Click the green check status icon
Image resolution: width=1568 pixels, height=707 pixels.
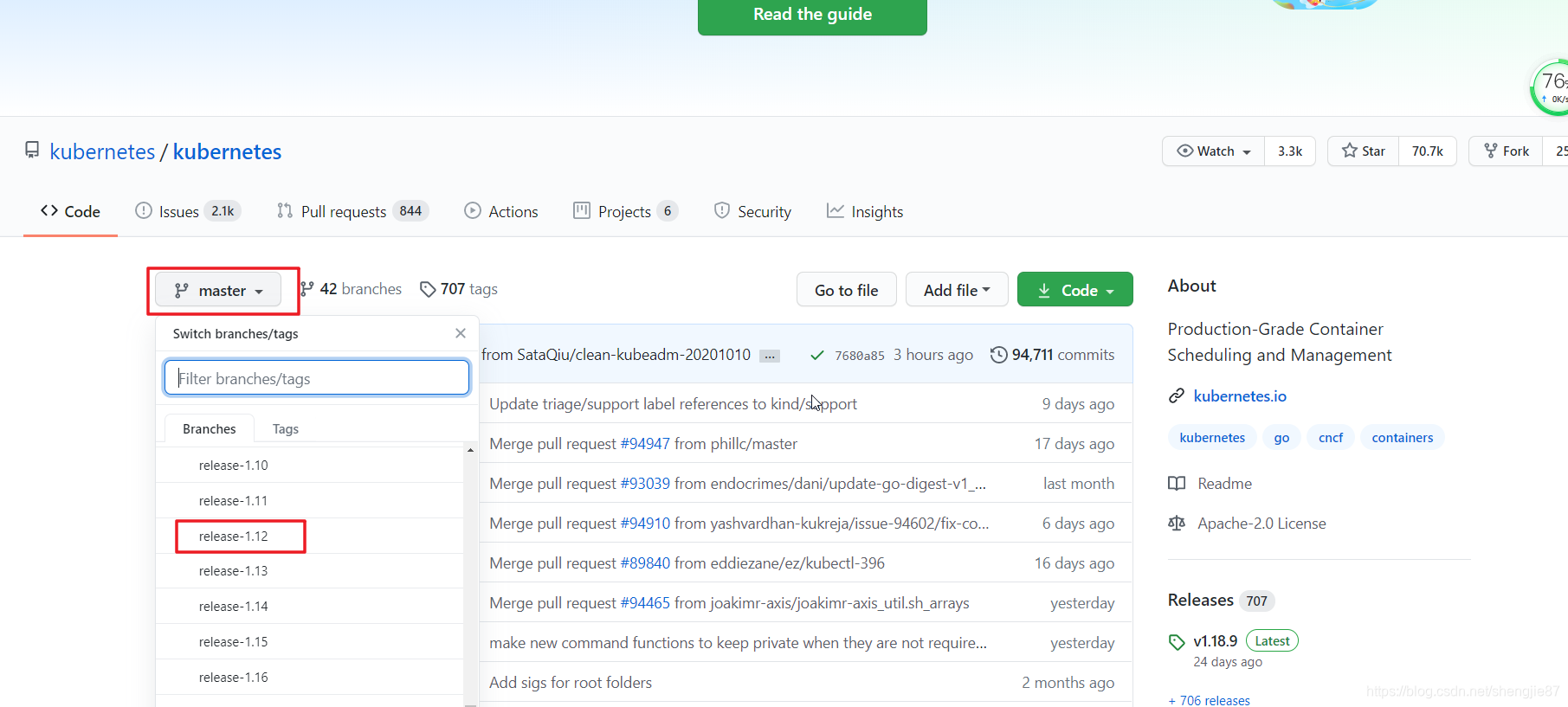pos(816,355)
